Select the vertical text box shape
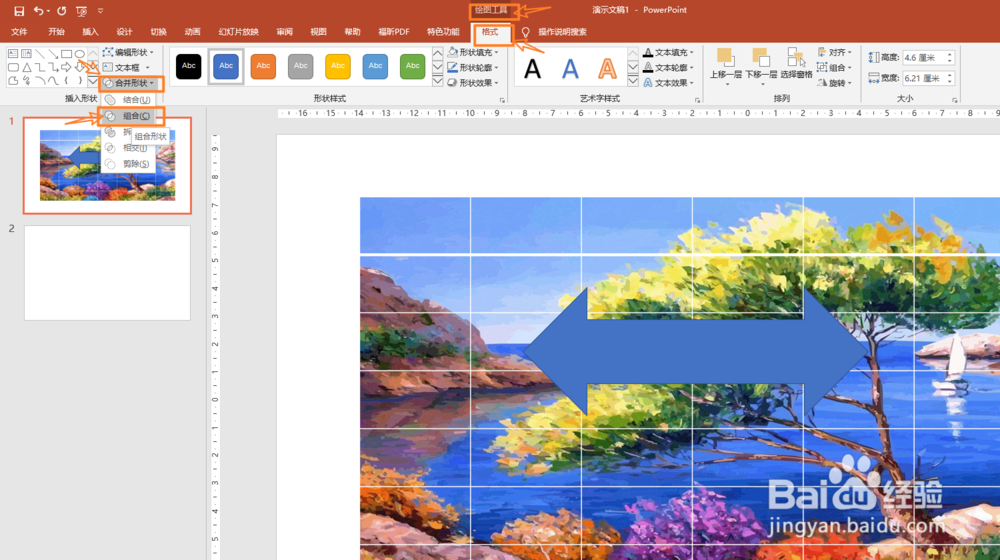 (x=26, y=54)
